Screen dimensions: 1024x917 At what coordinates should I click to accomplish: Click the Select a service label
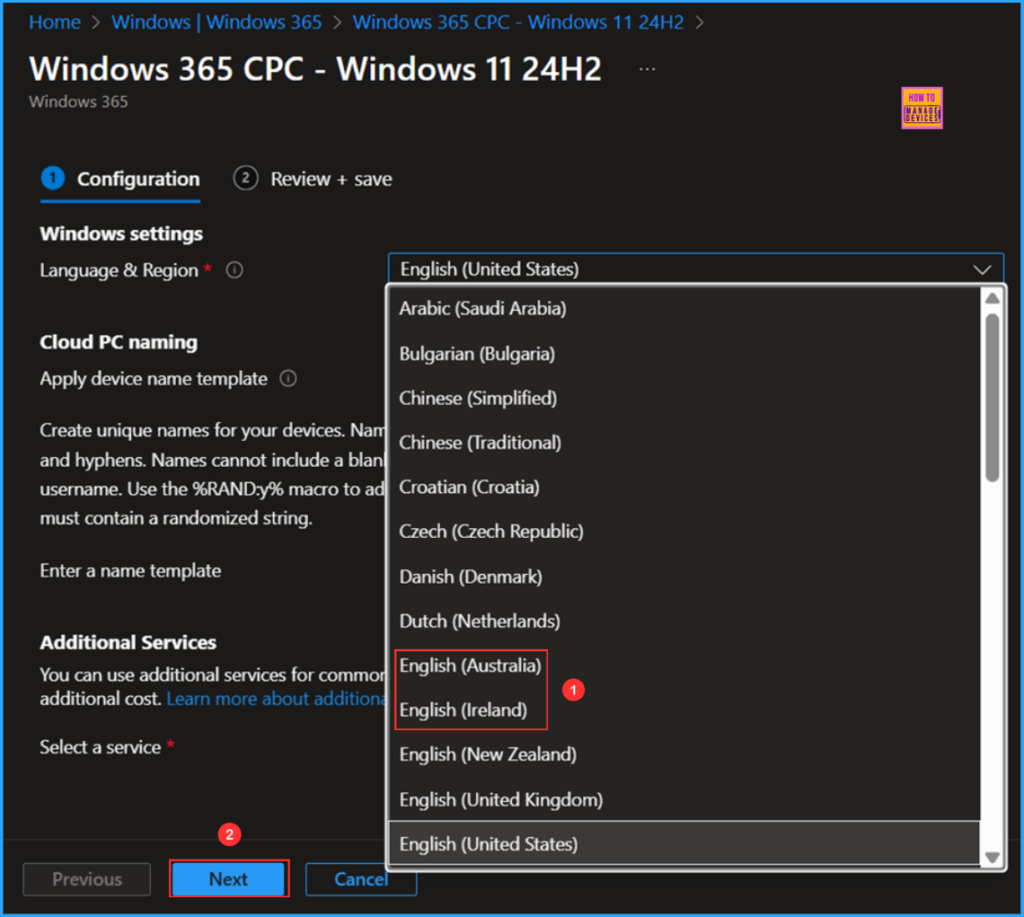(101, 747)
